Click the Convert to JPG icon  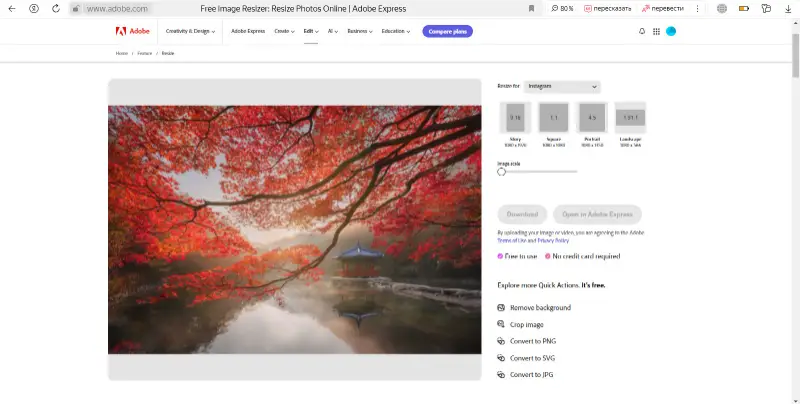[x=501, y=374]
